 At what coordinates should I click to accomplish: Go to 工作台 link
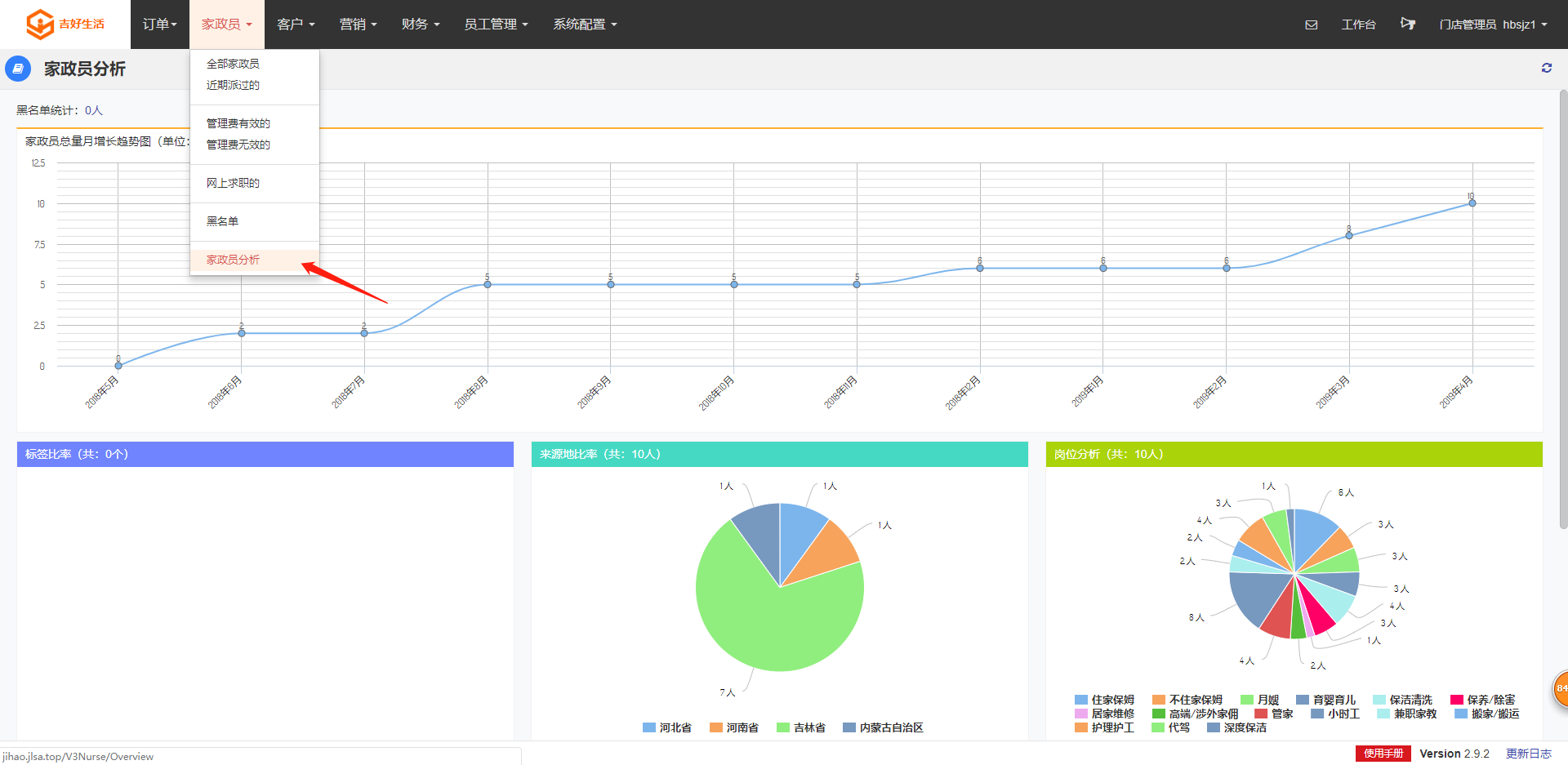click(x=1358, y=24)
